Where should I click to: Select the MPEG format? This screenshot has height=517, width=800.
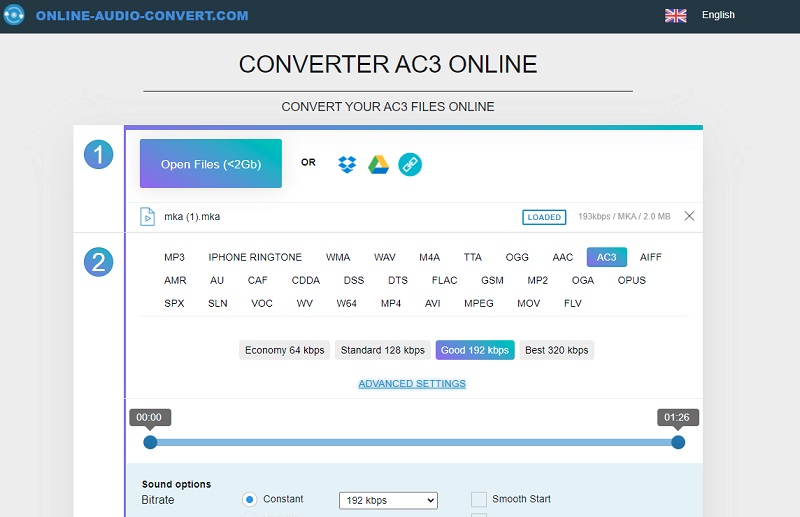pyautogui.click(x=479, y=303)
